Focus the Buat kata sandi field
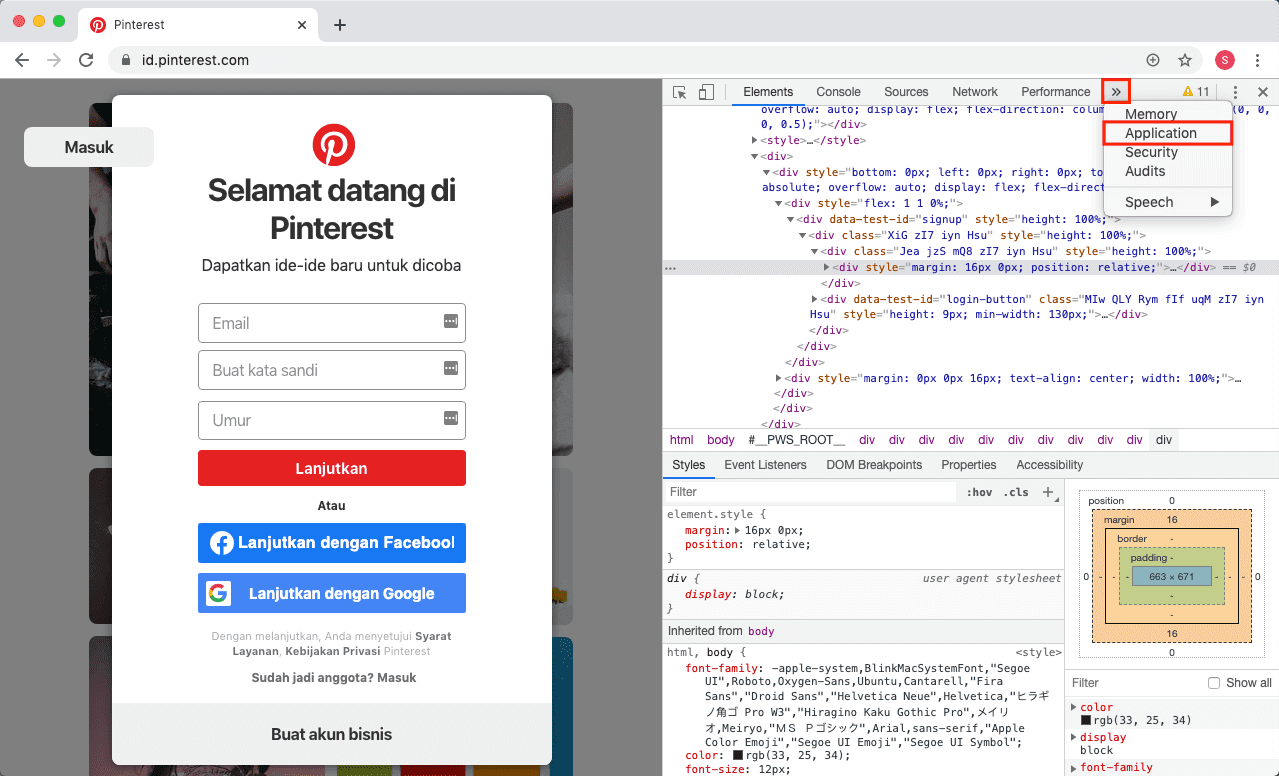The height and width of the screenshot is (776, 1279). pos(332,370)
